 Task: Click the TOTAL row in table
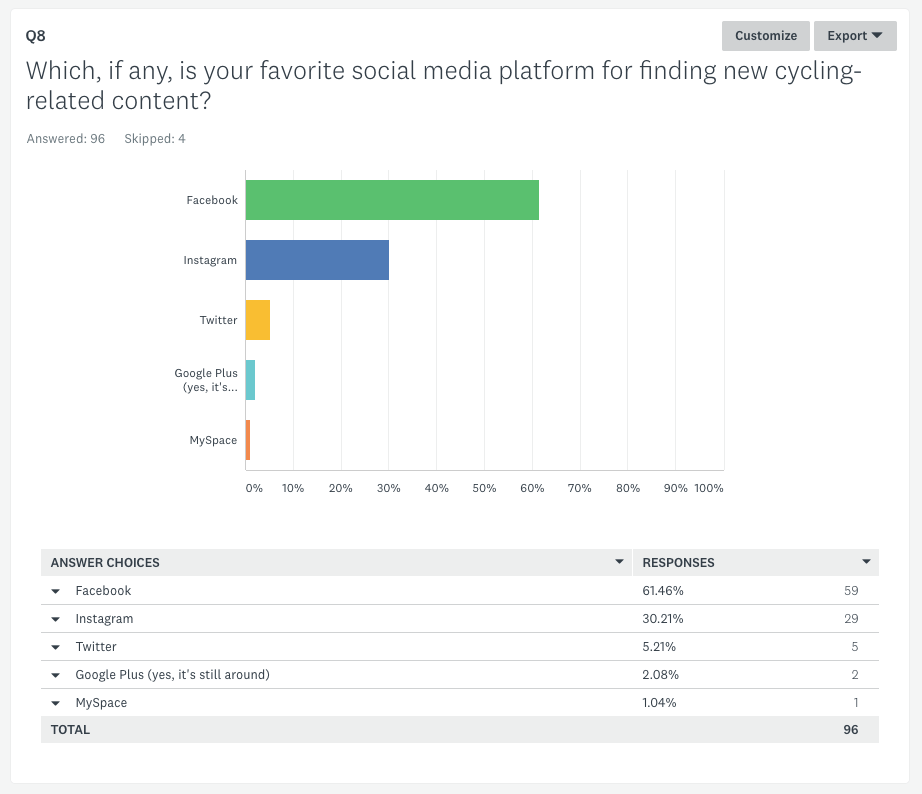pyautogui.click(x=70, y=730)
